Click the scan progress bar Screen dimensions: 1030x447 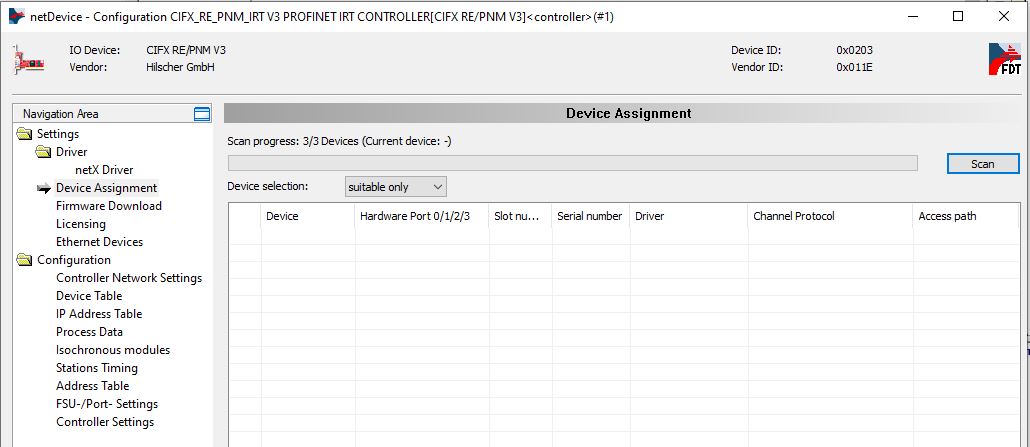click(x=572, y=163)
